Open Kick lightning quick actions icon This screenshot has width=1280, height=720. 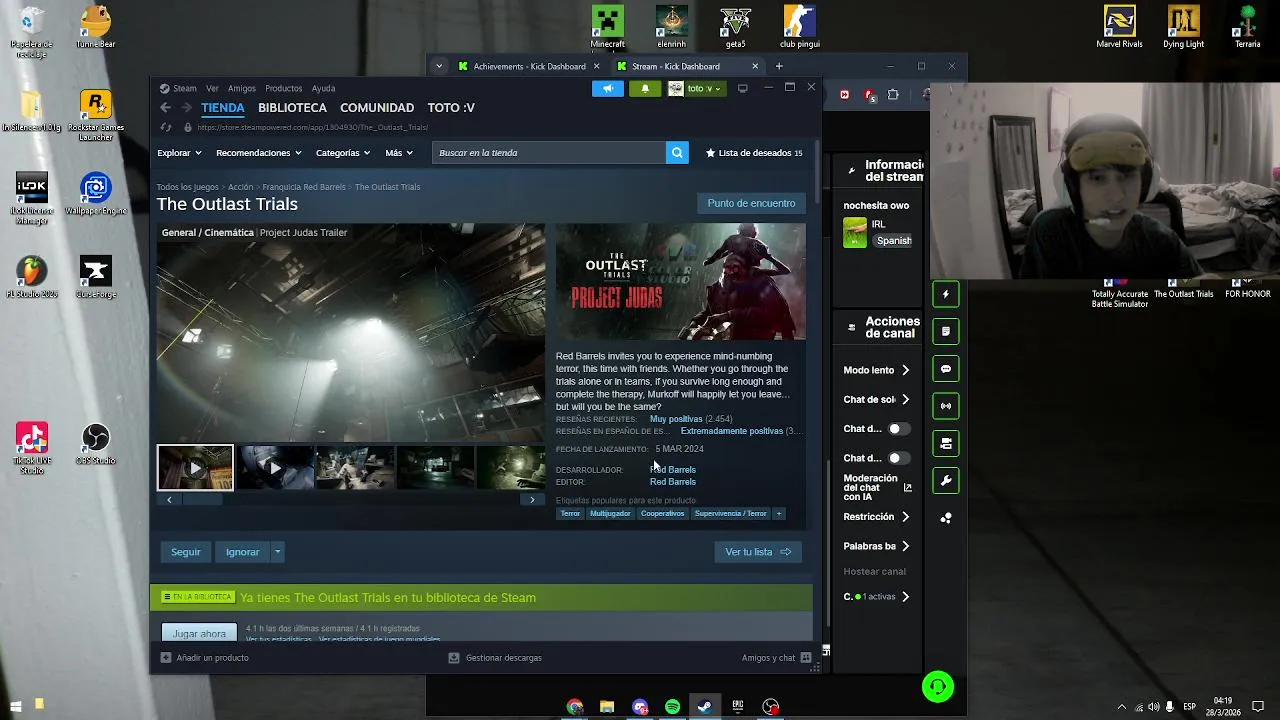point(946,294)
